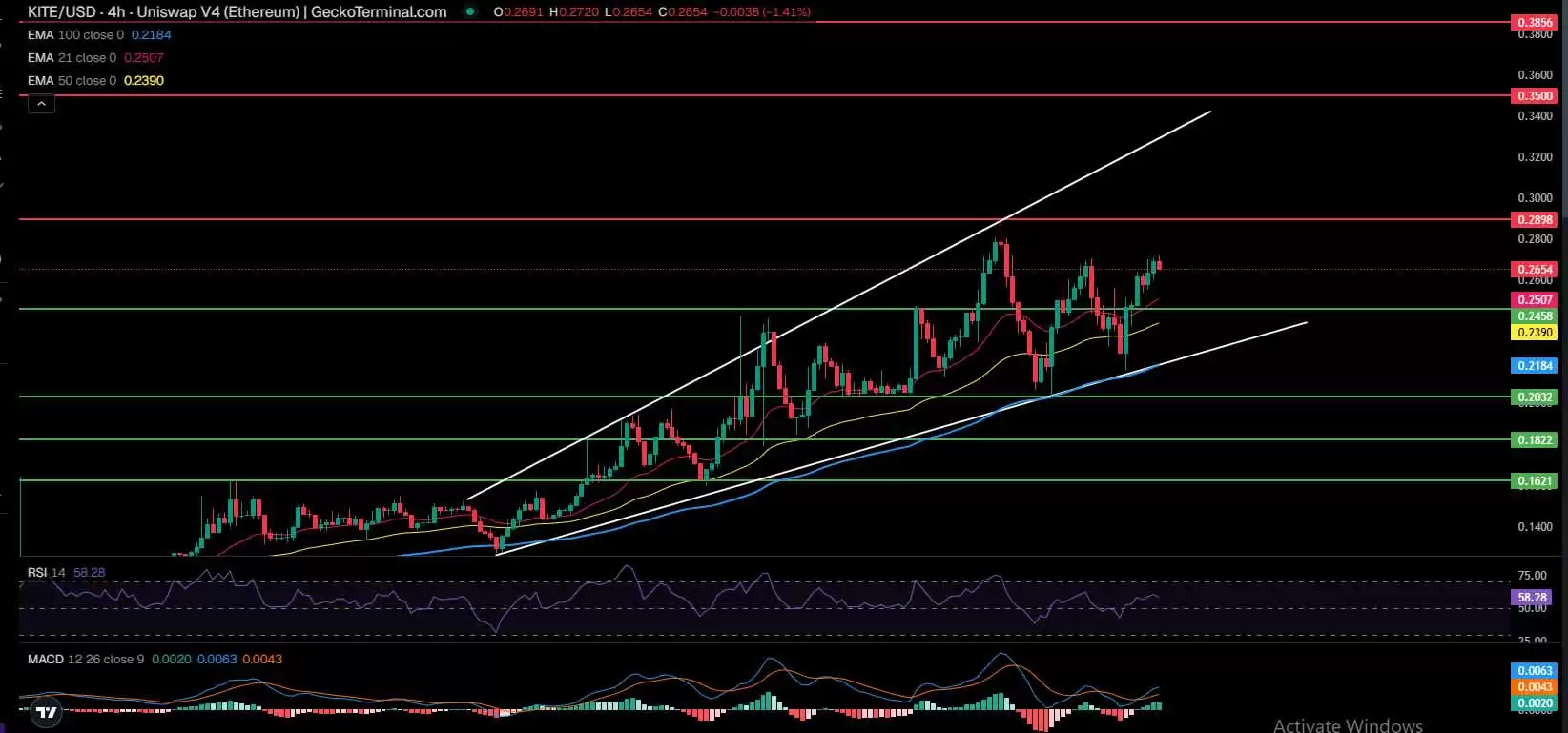Select the EMA 50 indicator legend
The height and width of the screenshot is (733, 1568).
[x=72, y=80]
